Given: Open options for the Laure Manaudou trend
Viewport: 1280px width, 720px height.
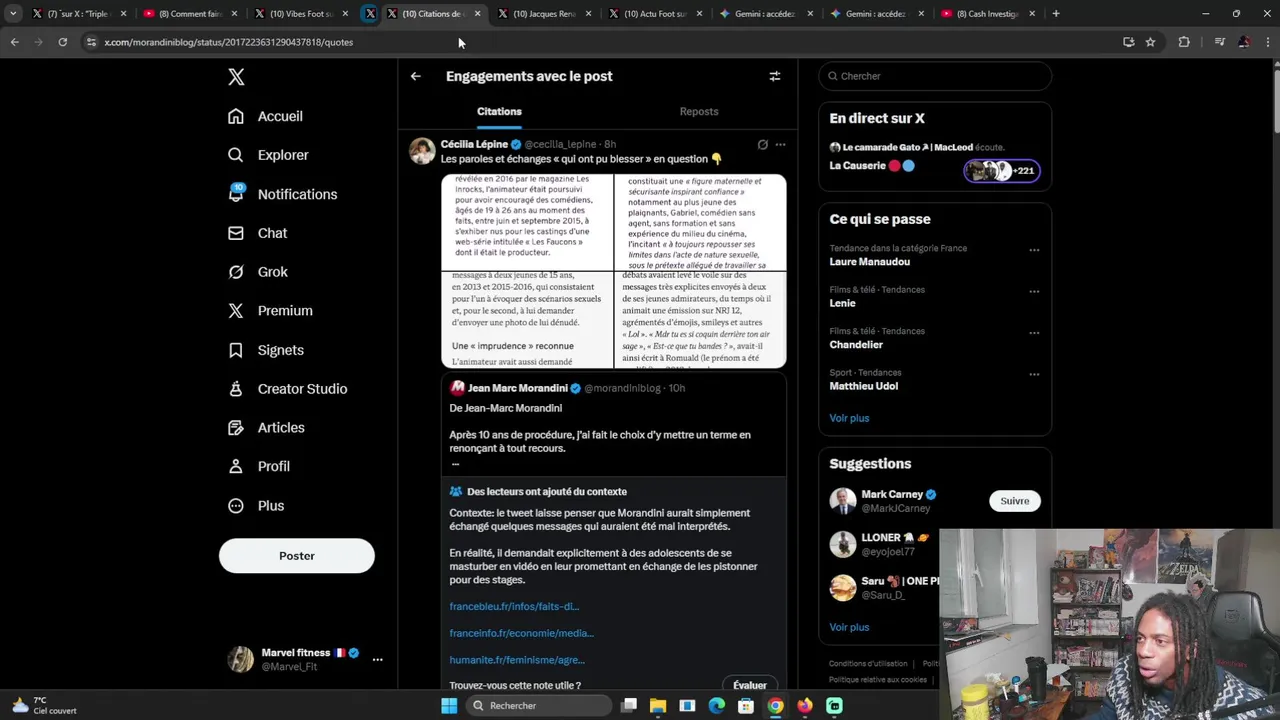Looking at the screenshot, I should (1034, 250).
